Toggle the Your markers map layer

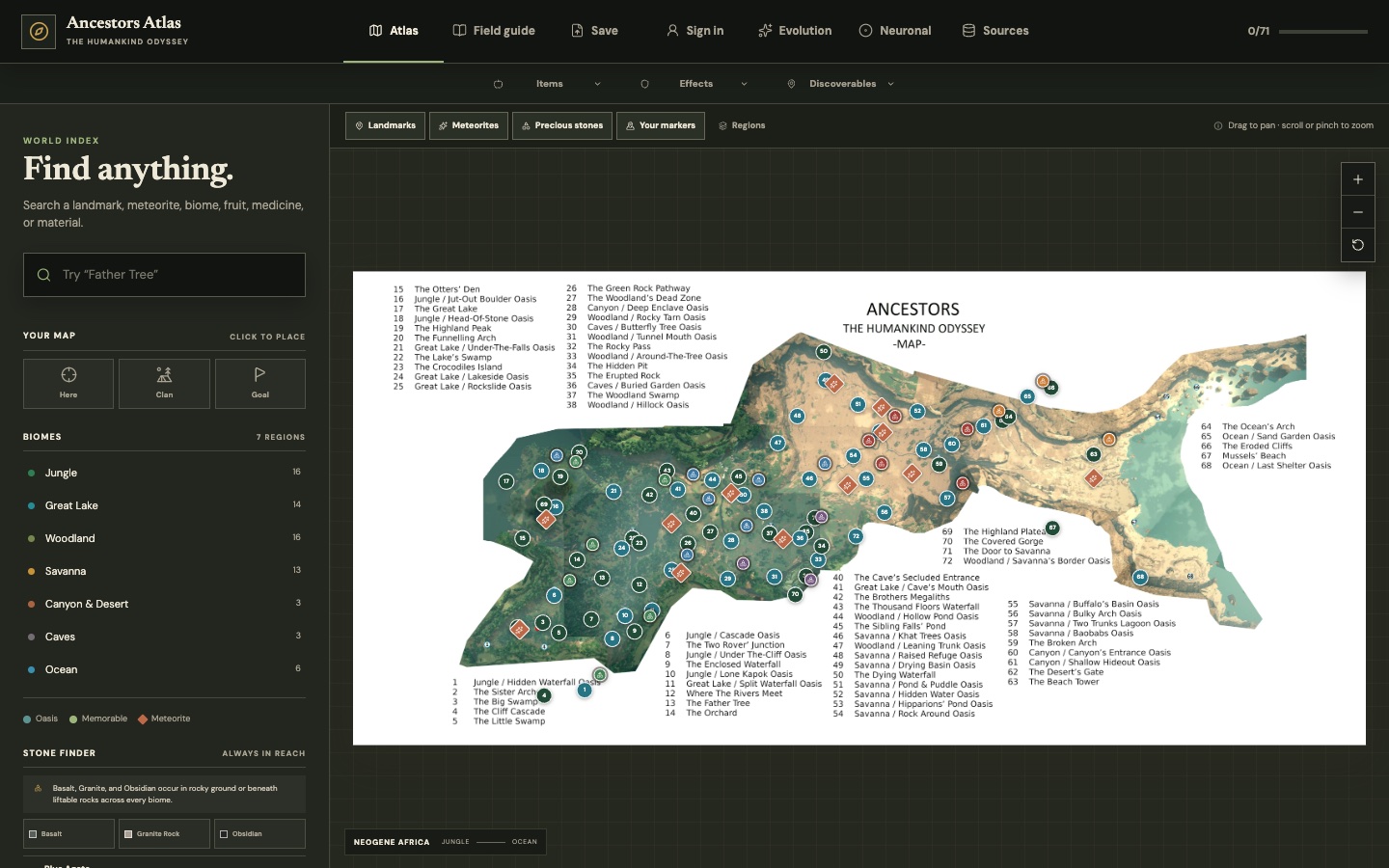[x=661, y=125]
